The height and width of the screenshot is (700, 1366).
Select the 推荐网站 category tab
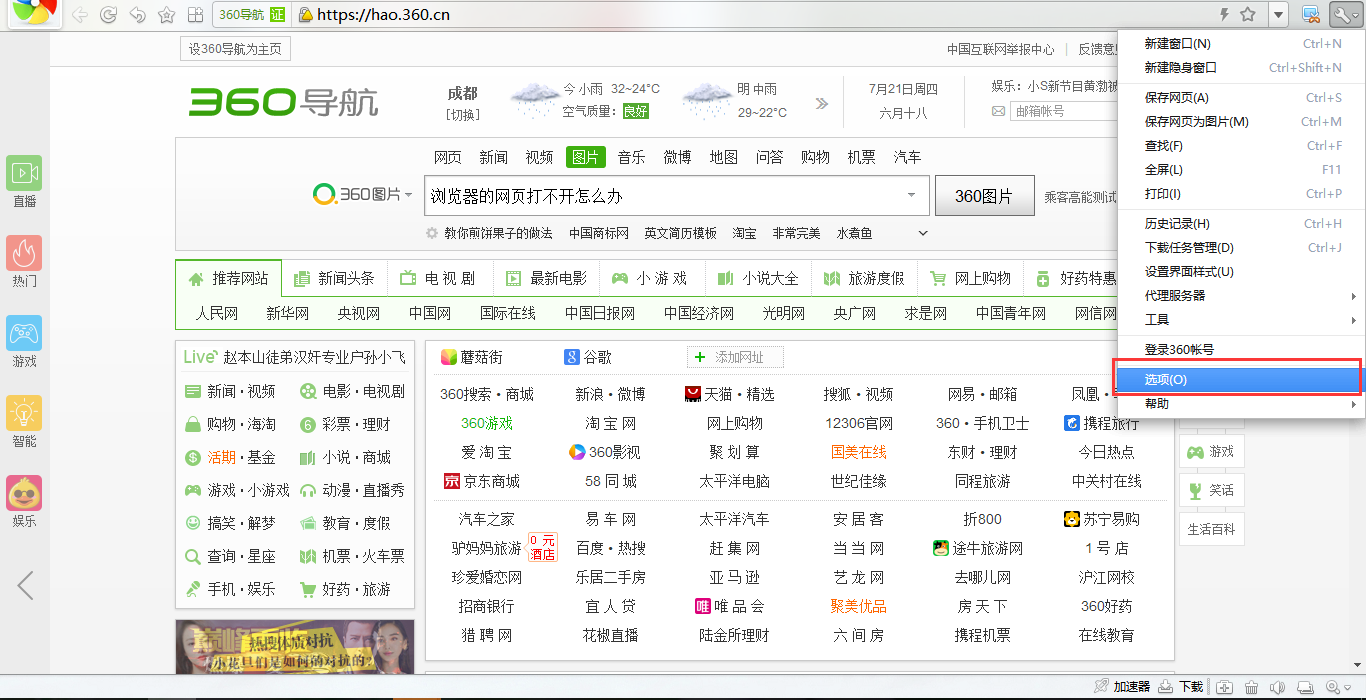(228, 278)
